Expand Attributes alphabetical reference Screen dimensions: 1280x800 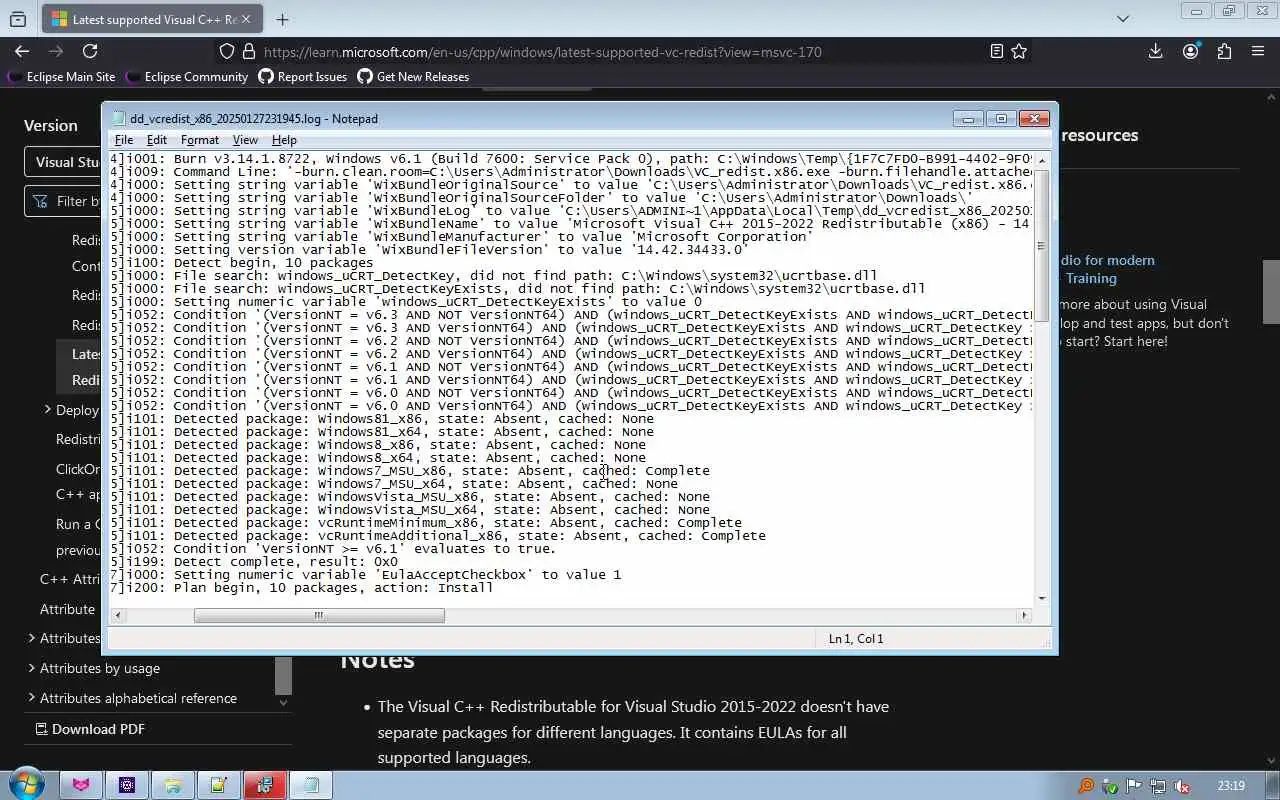tap(32, 698)
